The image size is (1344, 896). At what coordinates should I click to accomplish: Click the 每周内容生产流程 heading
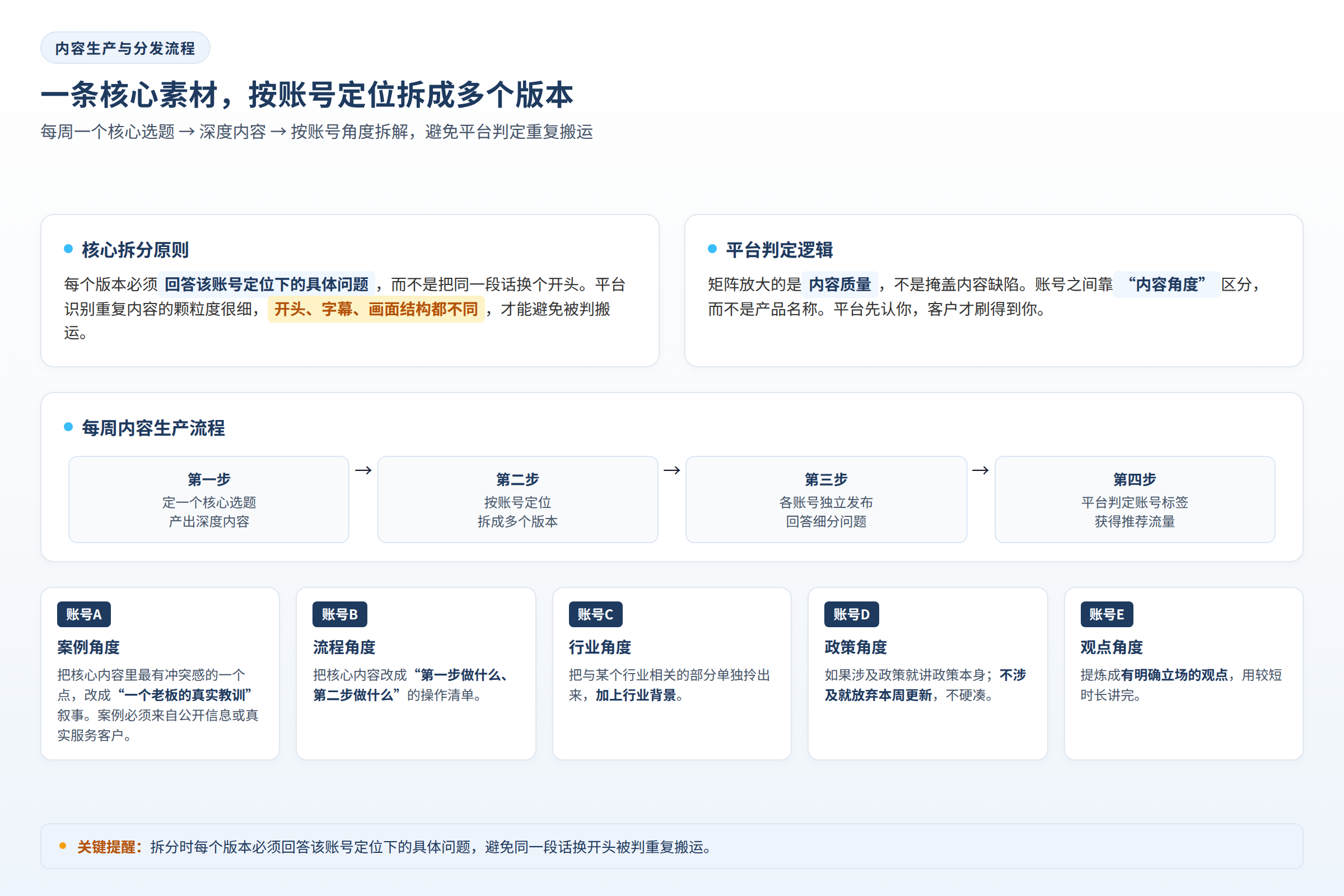coord(153,428)
